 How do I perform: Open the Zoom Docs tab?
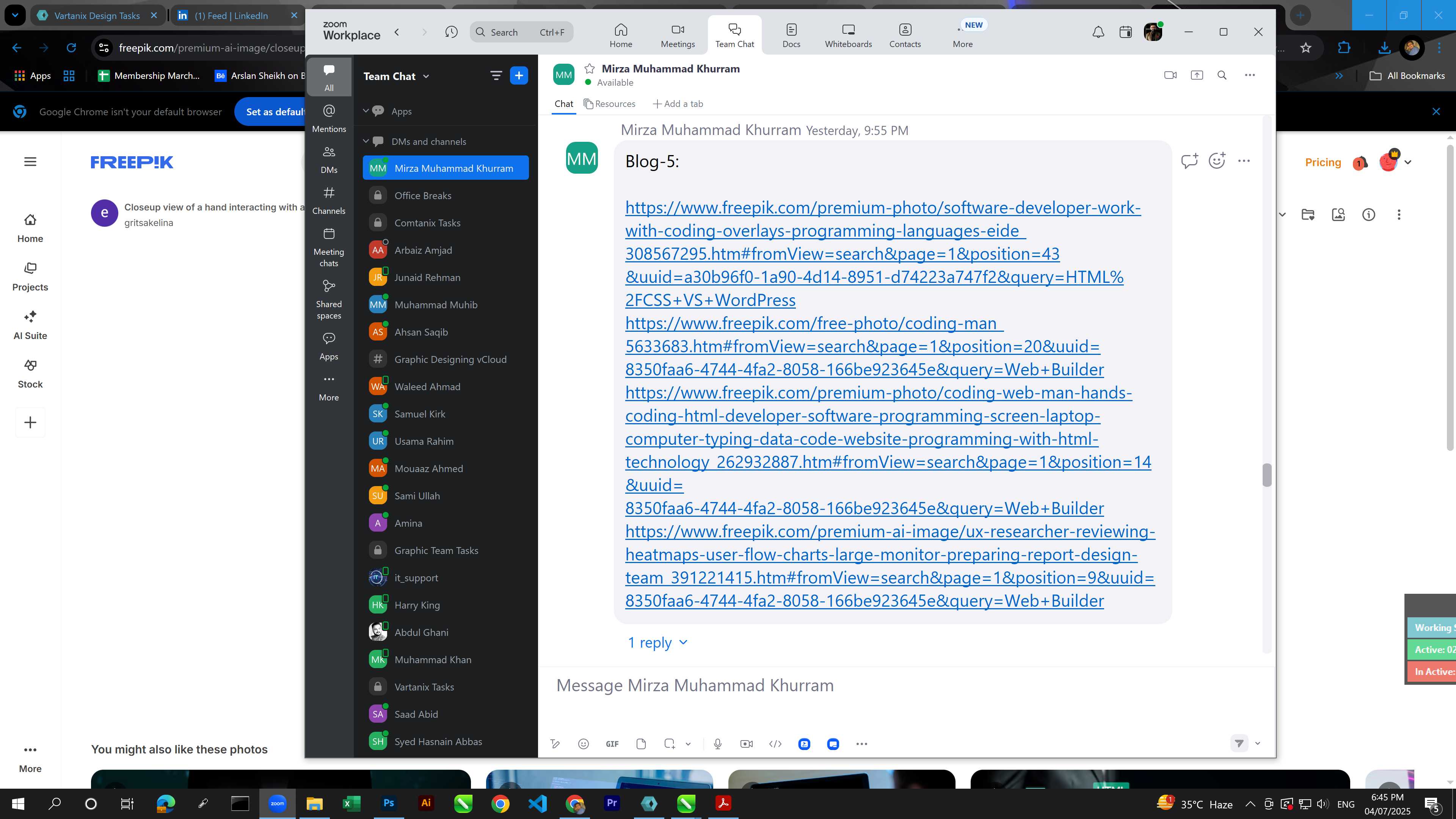(791, 35)
